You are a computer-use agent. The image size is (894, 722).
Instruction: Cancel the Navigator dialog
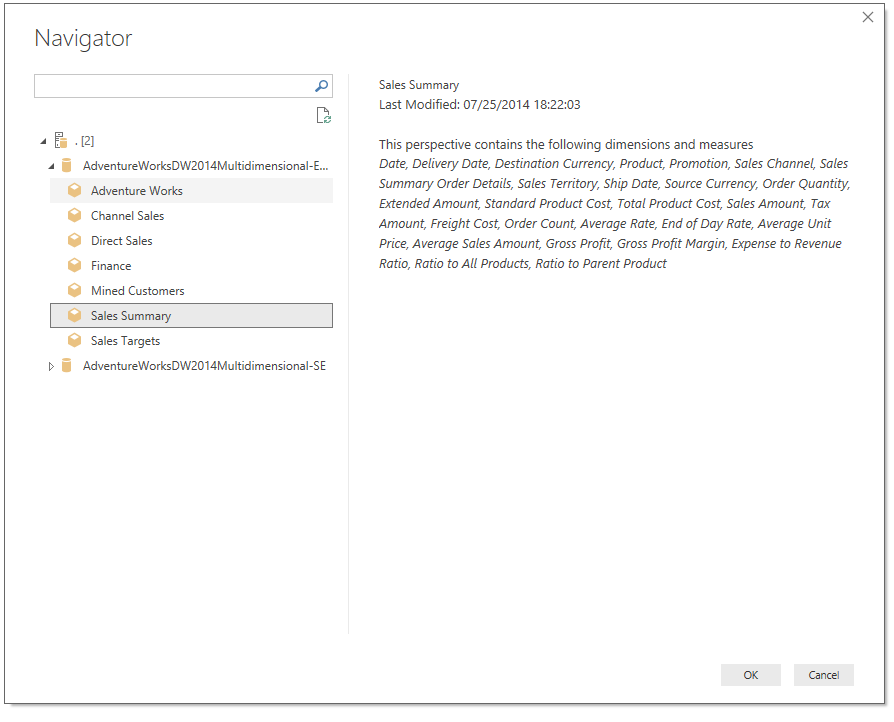coord(823,675)
